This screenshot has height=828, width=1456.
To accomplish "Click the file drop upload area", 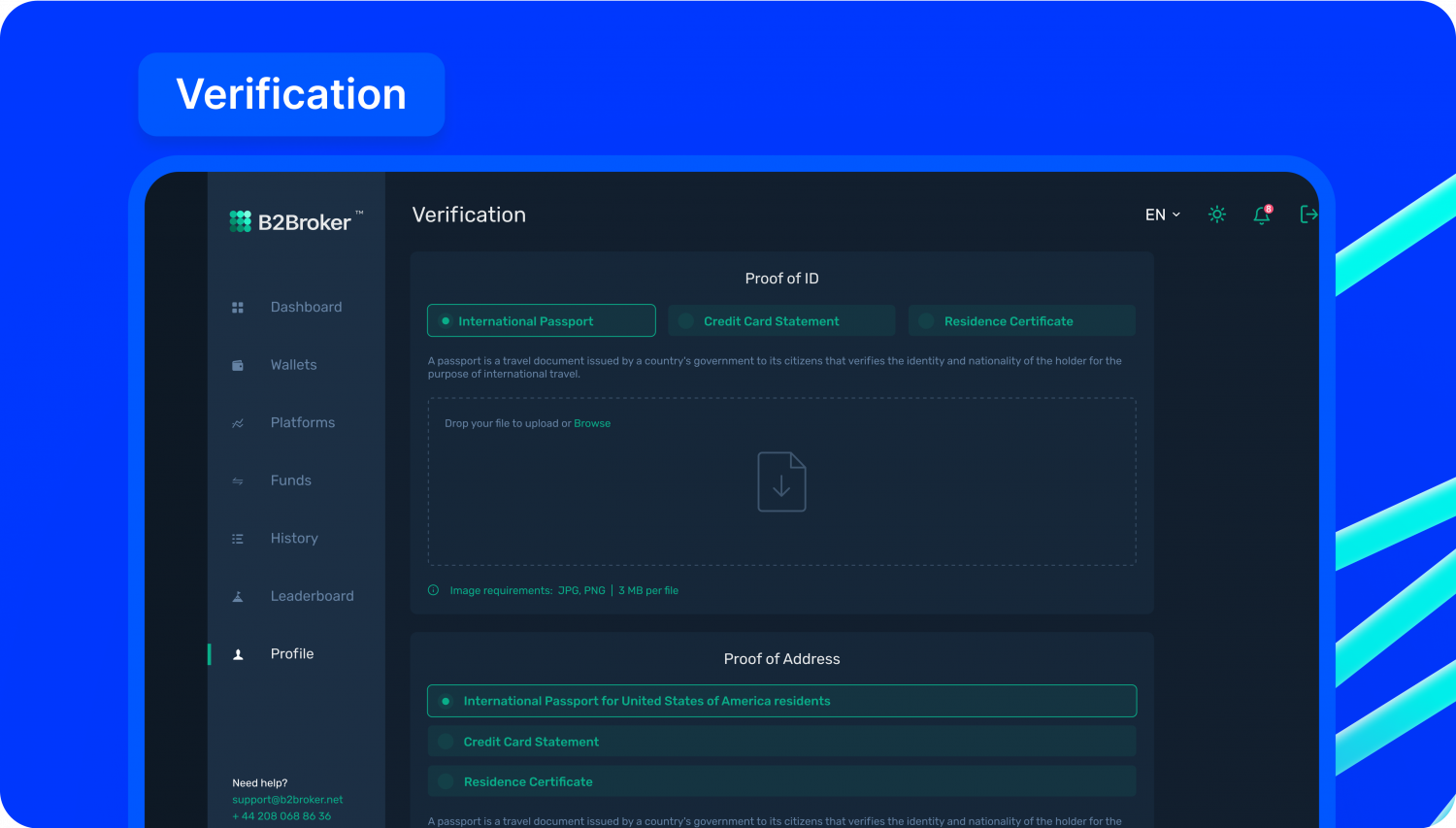I will pyautogui.click(x=781, y=481).
